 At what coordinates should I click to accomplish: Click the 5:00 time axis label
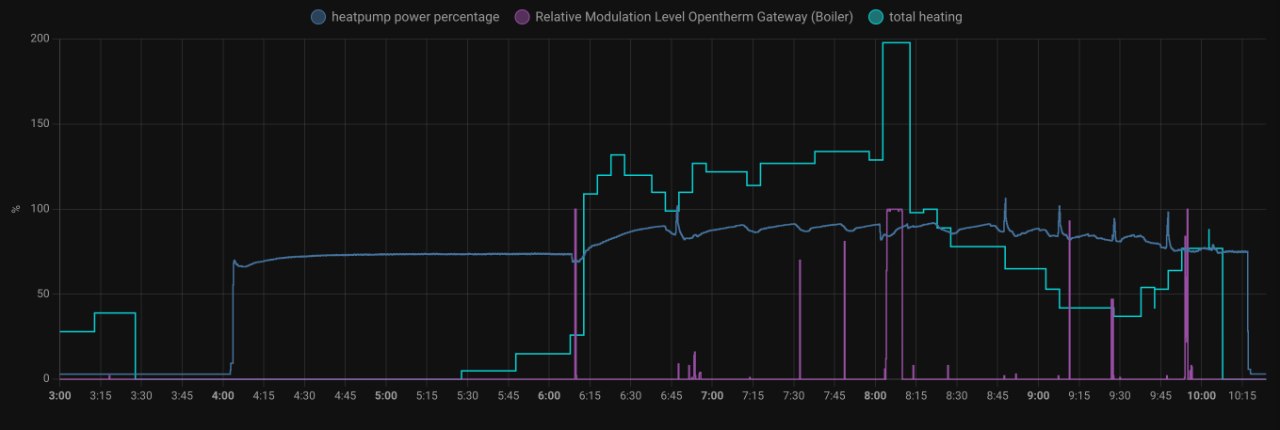pyautogui.click(x=386, y=396)
